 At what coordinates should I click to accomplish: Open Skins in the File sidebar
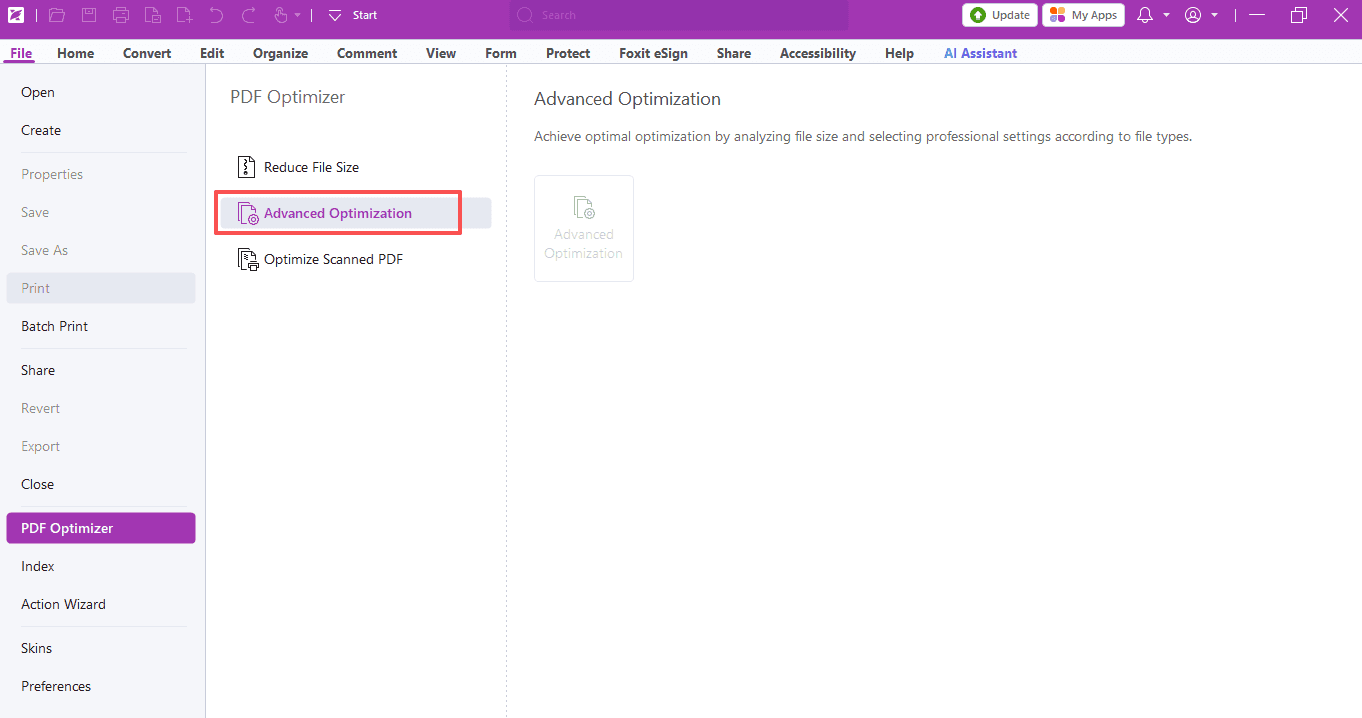(101, 648)
